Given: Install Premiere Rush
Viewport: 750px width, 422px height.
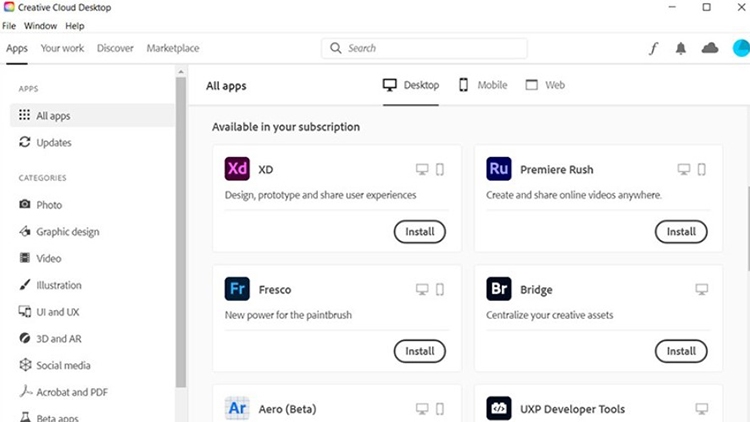Looking at the screenshot, I should pos(681,232).
